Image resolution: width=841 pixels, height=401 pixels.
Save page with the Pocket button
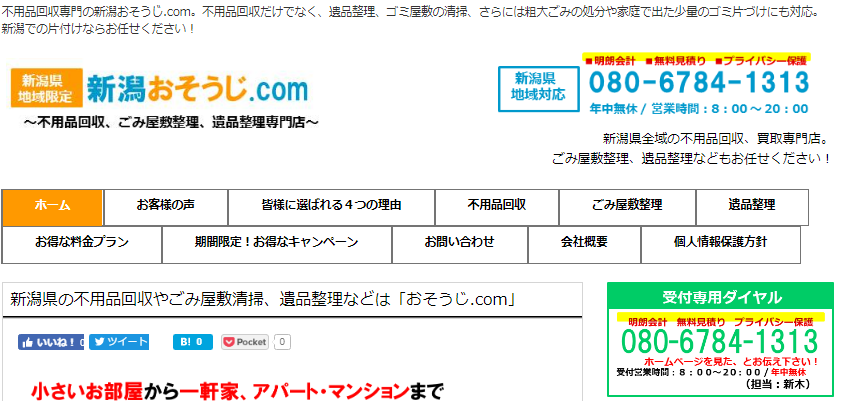point(245,342)
